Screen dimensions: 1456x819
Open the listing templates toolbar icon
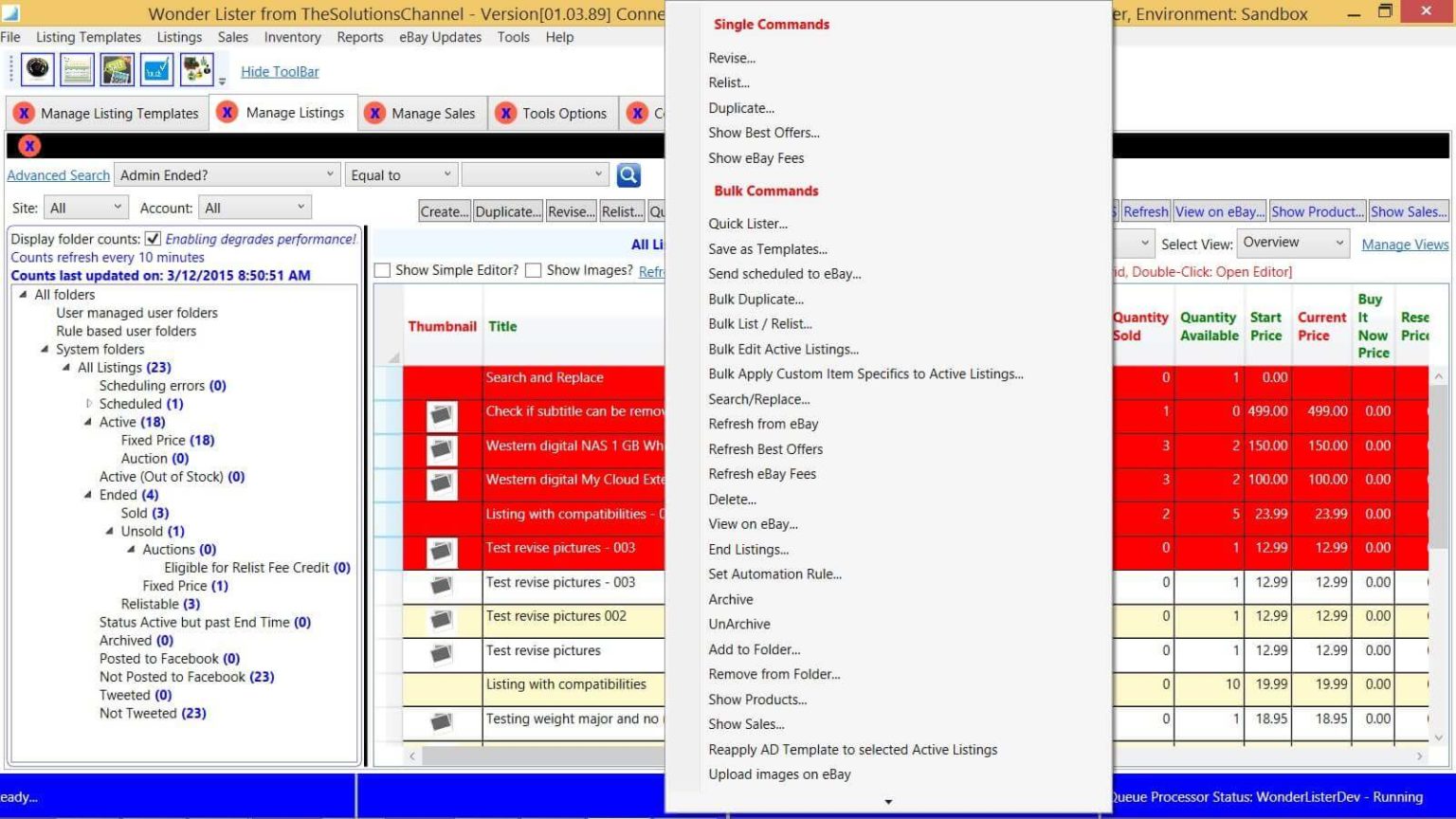click(x=77, y=68)
